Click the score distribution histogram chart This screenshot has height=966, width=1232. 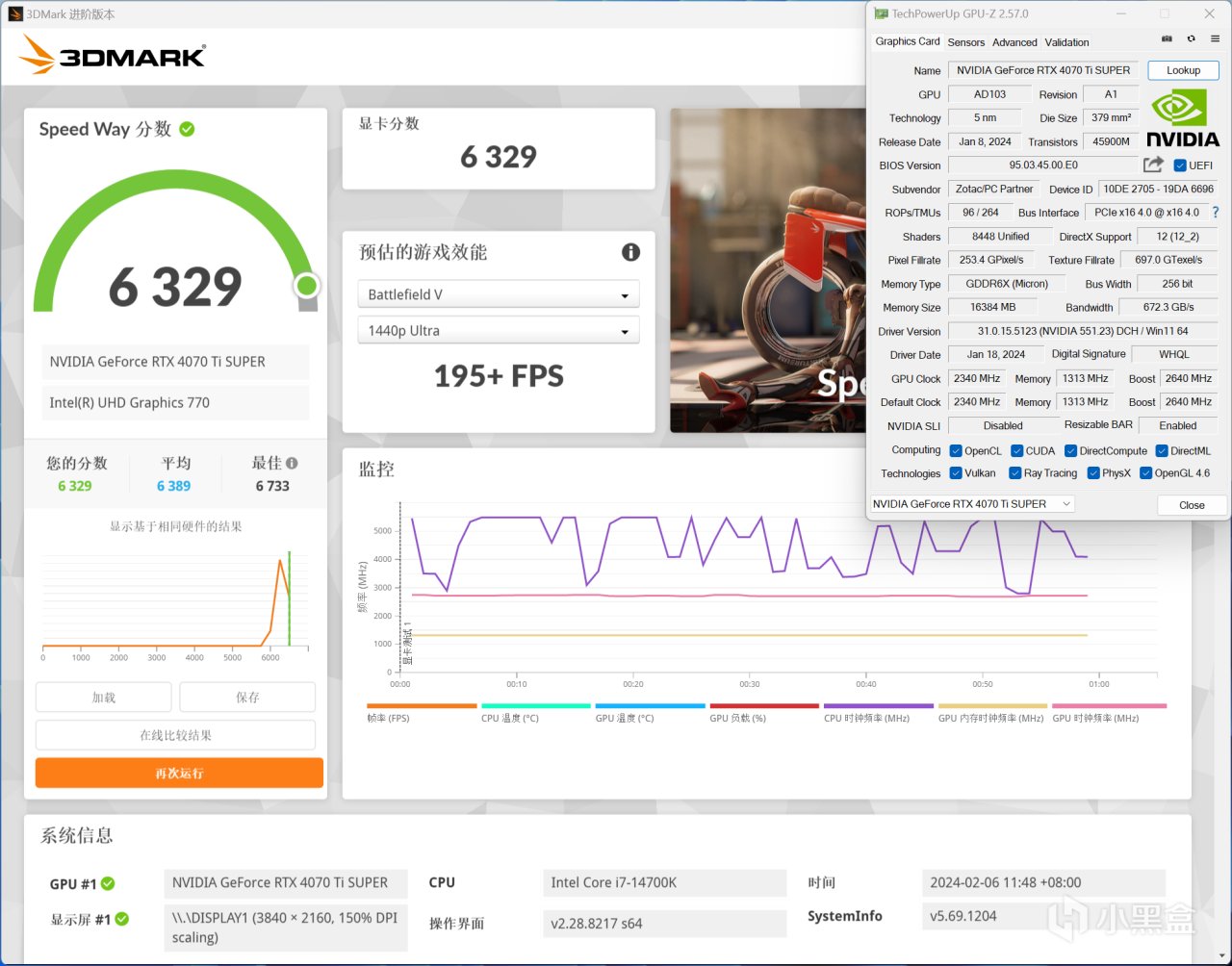click(x=175, y=604)
